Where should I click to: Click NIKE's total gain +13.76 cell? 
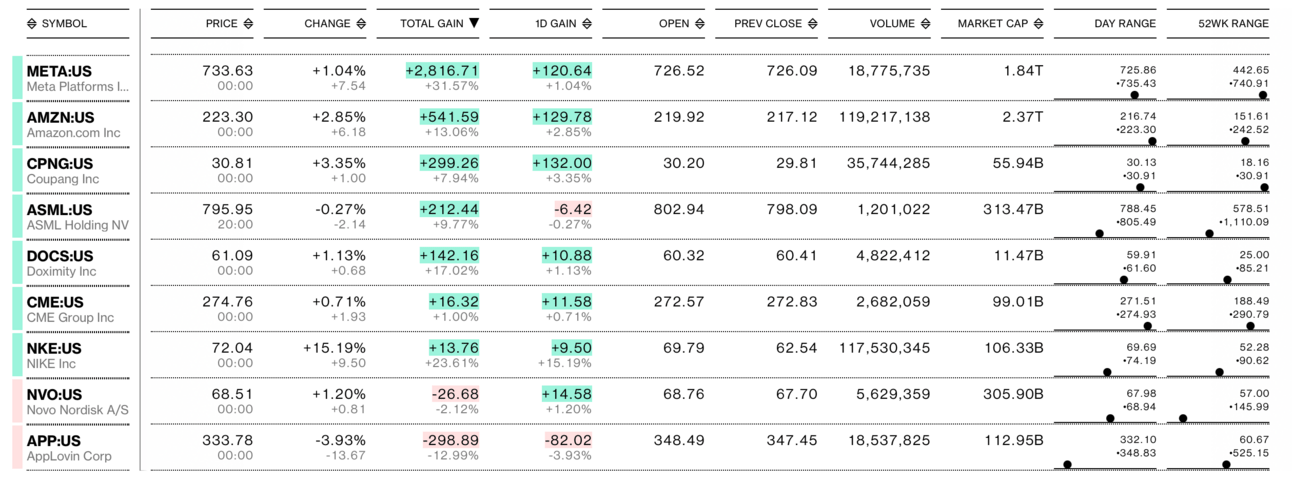pos(454,348)
